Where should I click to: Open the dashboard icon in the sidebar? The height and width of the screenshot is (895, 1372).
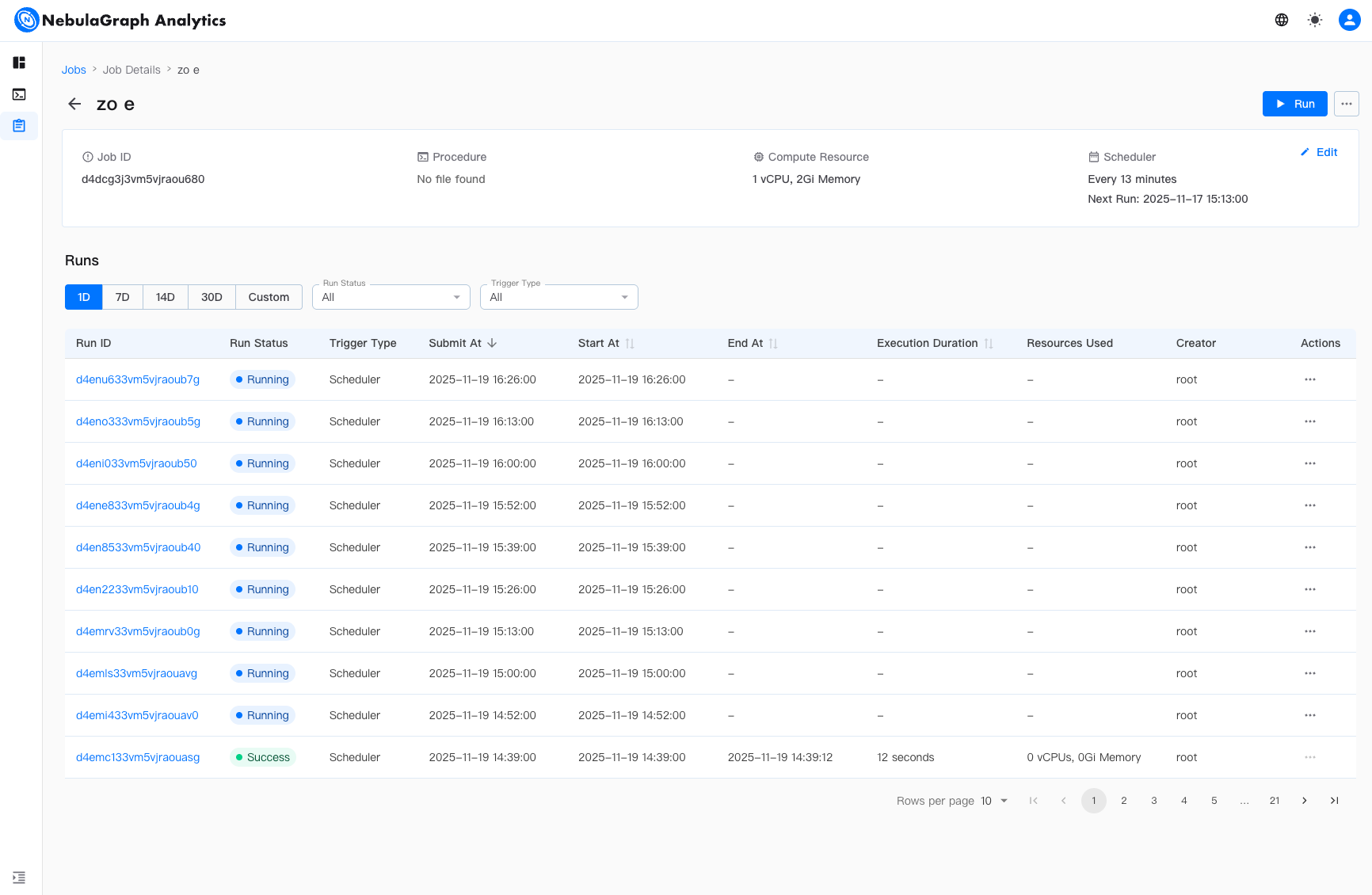[x=19, y=63]
